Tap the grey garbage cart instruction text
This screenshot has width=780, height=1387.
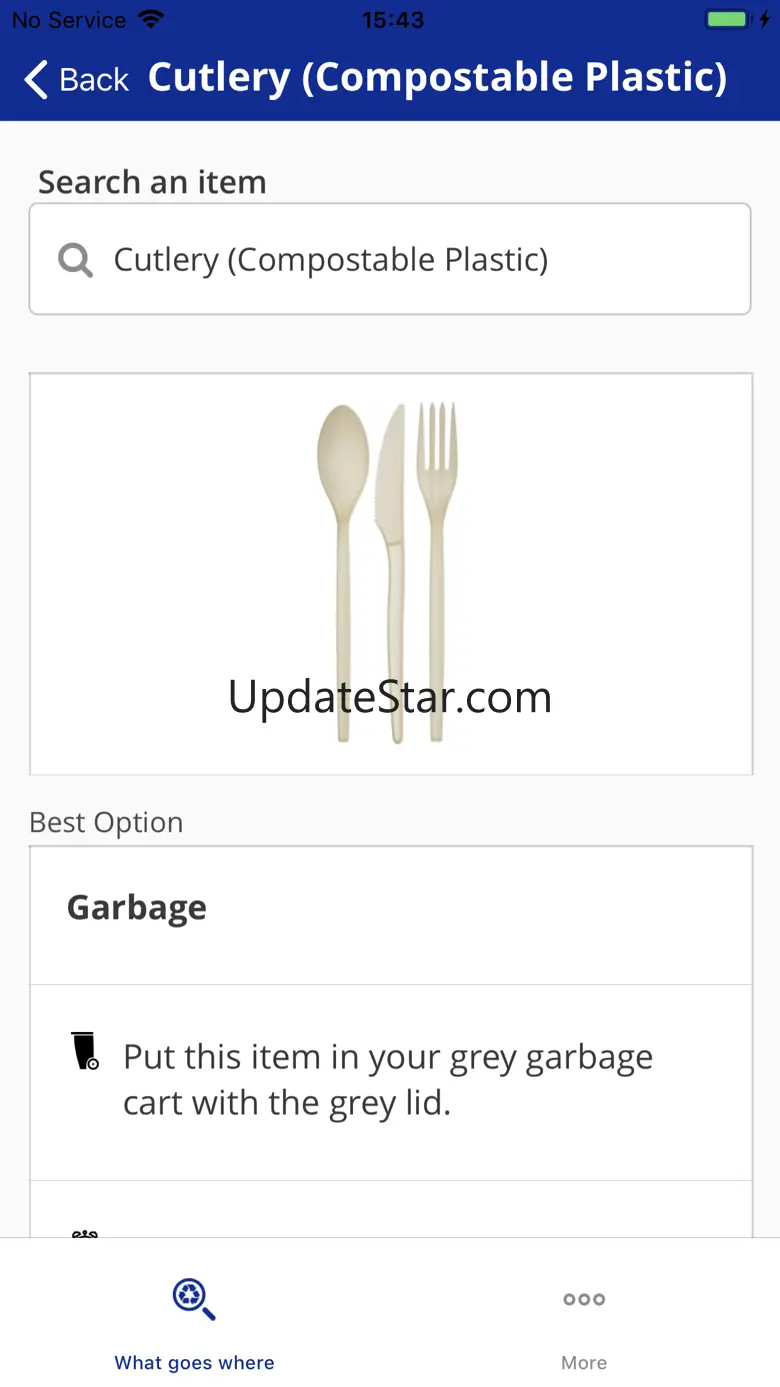pos(388,1080)
